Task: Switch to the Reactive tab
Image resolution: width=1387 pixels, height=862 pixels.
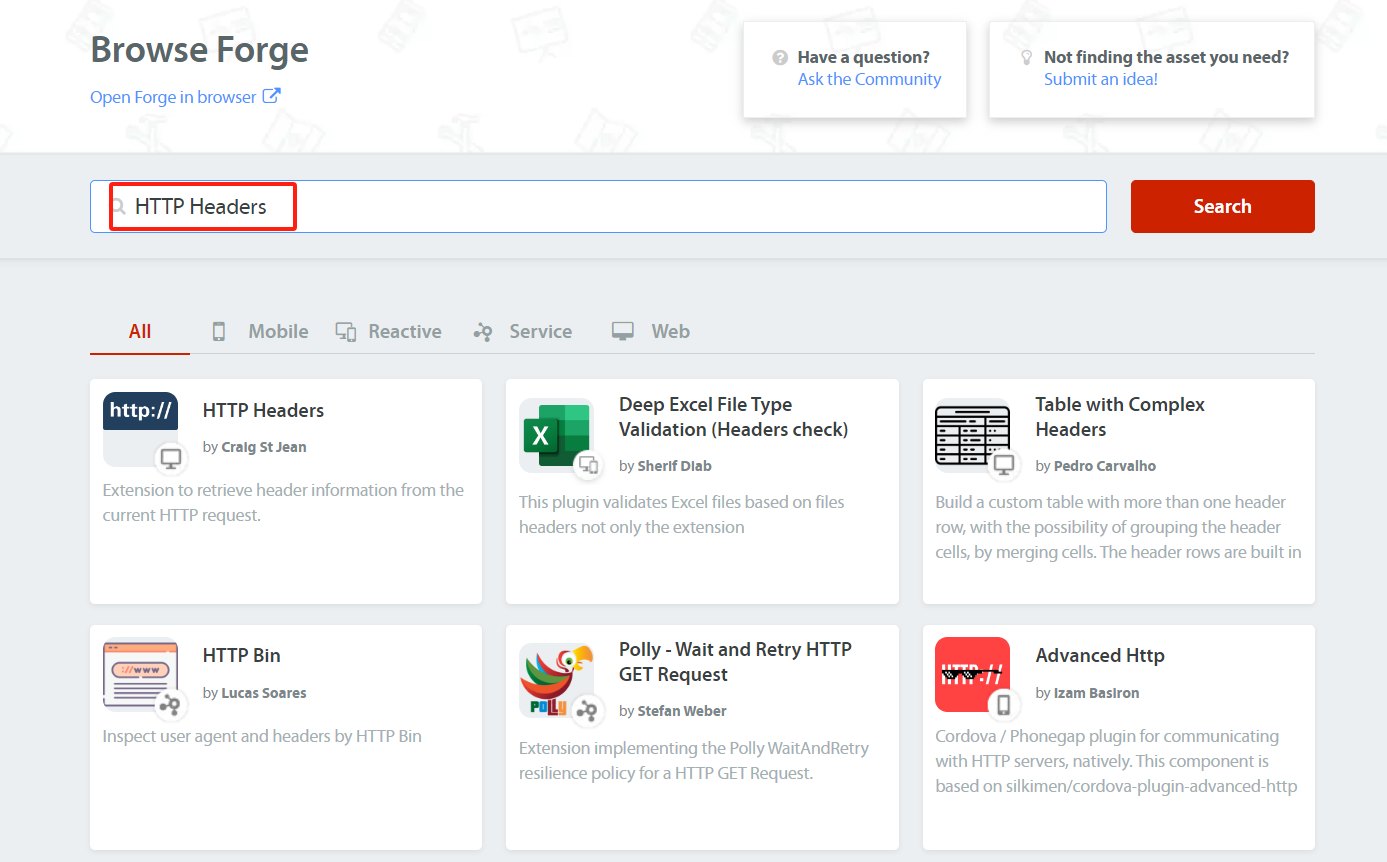Action: pos(388,331)
